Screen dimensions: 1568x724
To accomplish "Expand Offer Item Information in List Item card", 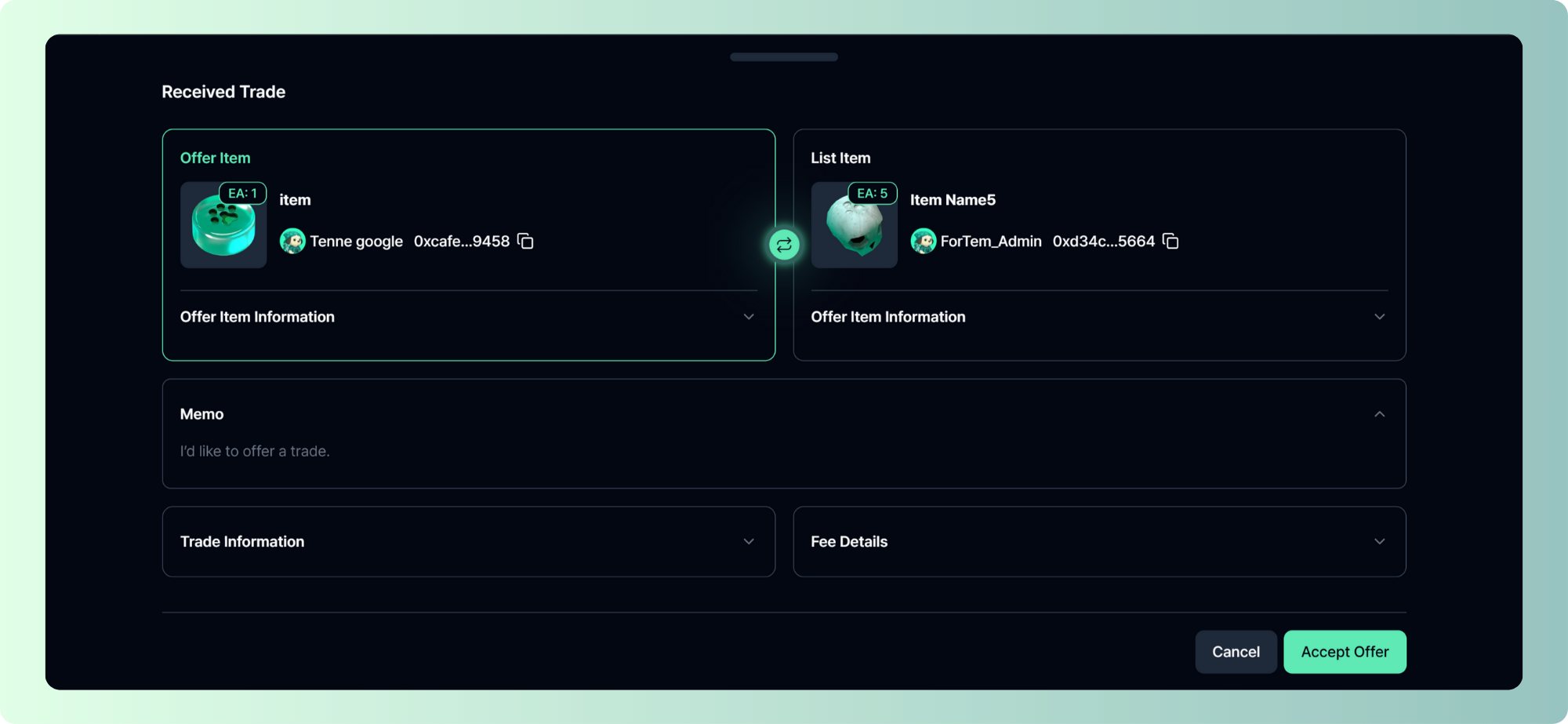I will coord(1379,317).
